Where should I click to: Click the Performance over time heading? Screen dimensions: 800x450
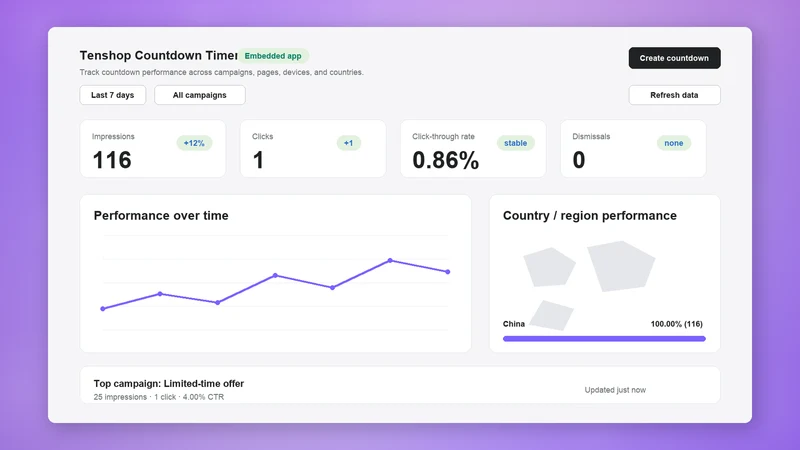tap(161, 215)
